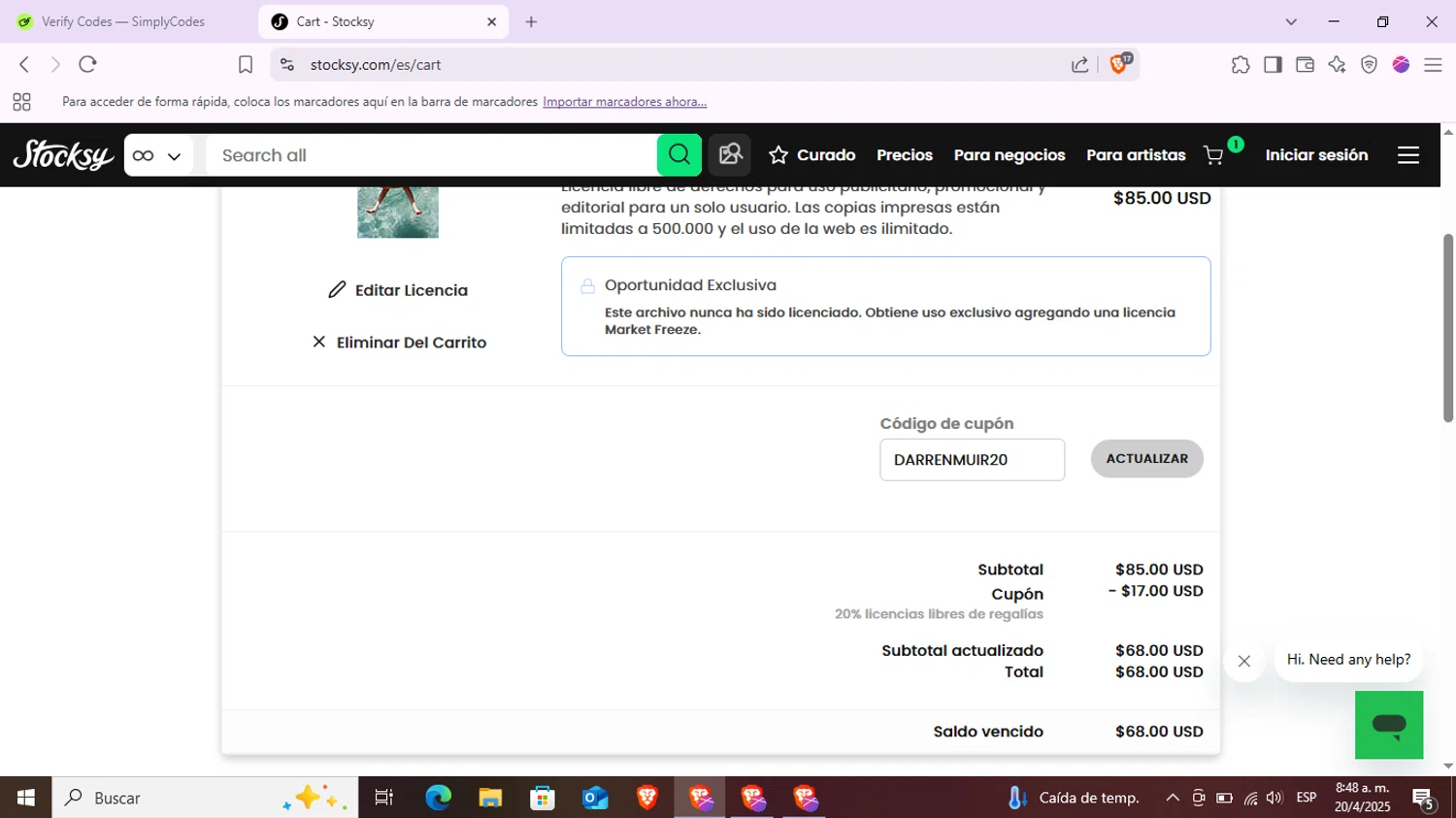Open the extensions puzzle icon
This screenshot has width=1456, height=818.
[x=1241, y=64]
